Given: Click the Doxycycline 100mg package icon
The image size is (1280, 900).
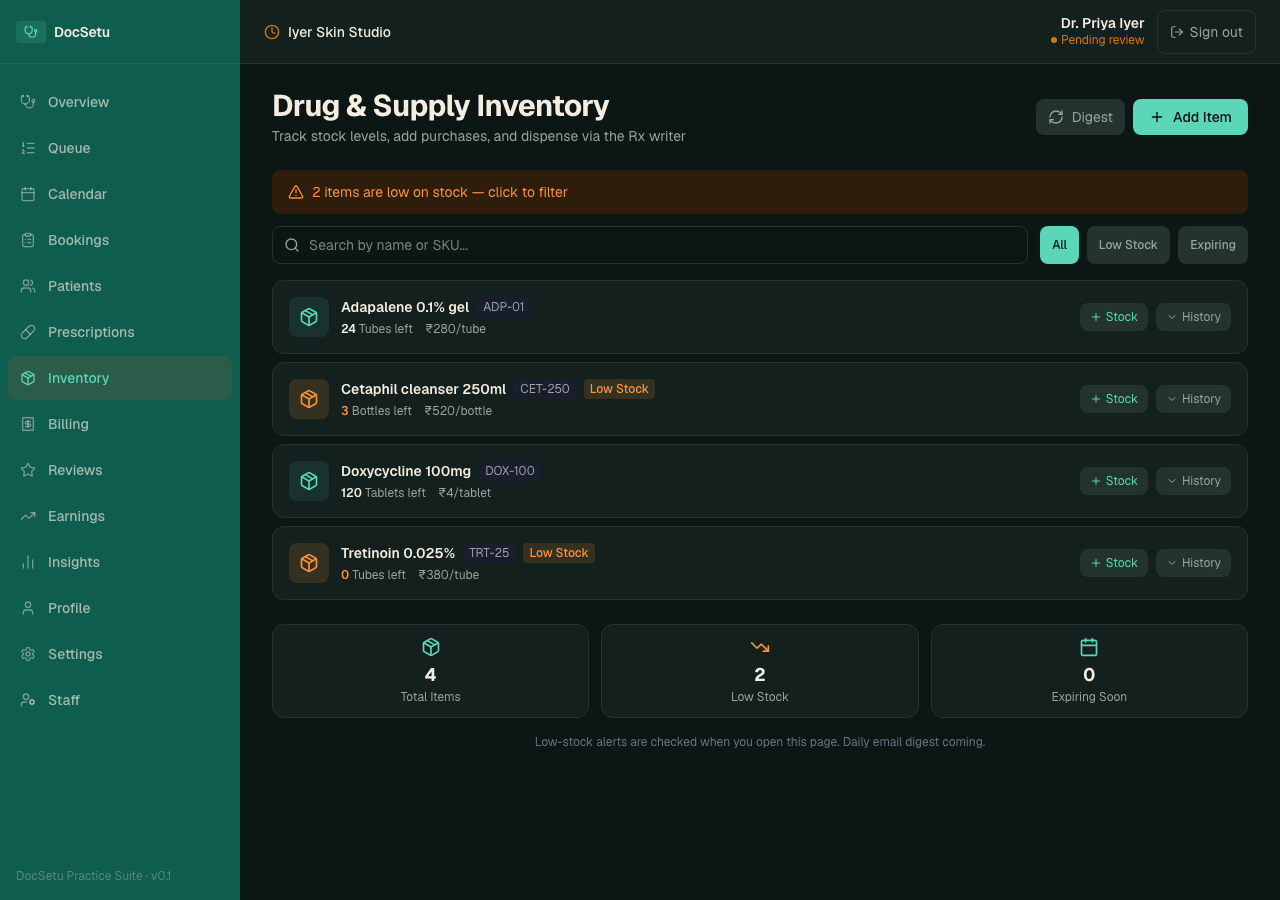Looking at the screenshot, I should (x=309, y=481).
